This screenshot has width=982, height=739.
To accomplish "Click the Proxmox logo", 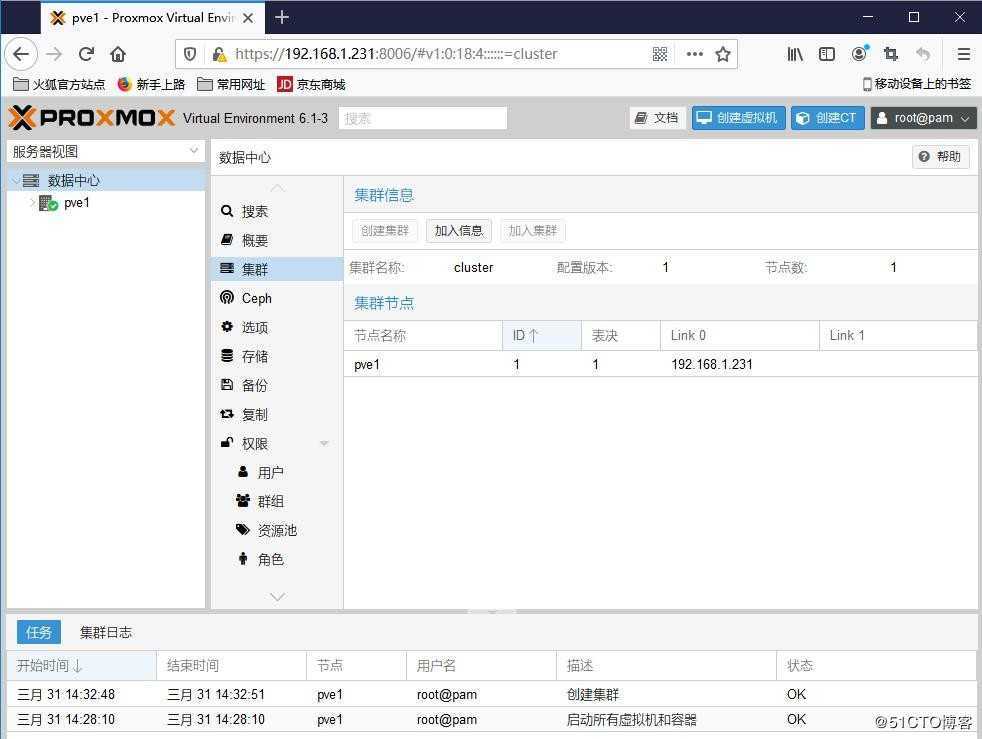I will [x=91, y=118].
